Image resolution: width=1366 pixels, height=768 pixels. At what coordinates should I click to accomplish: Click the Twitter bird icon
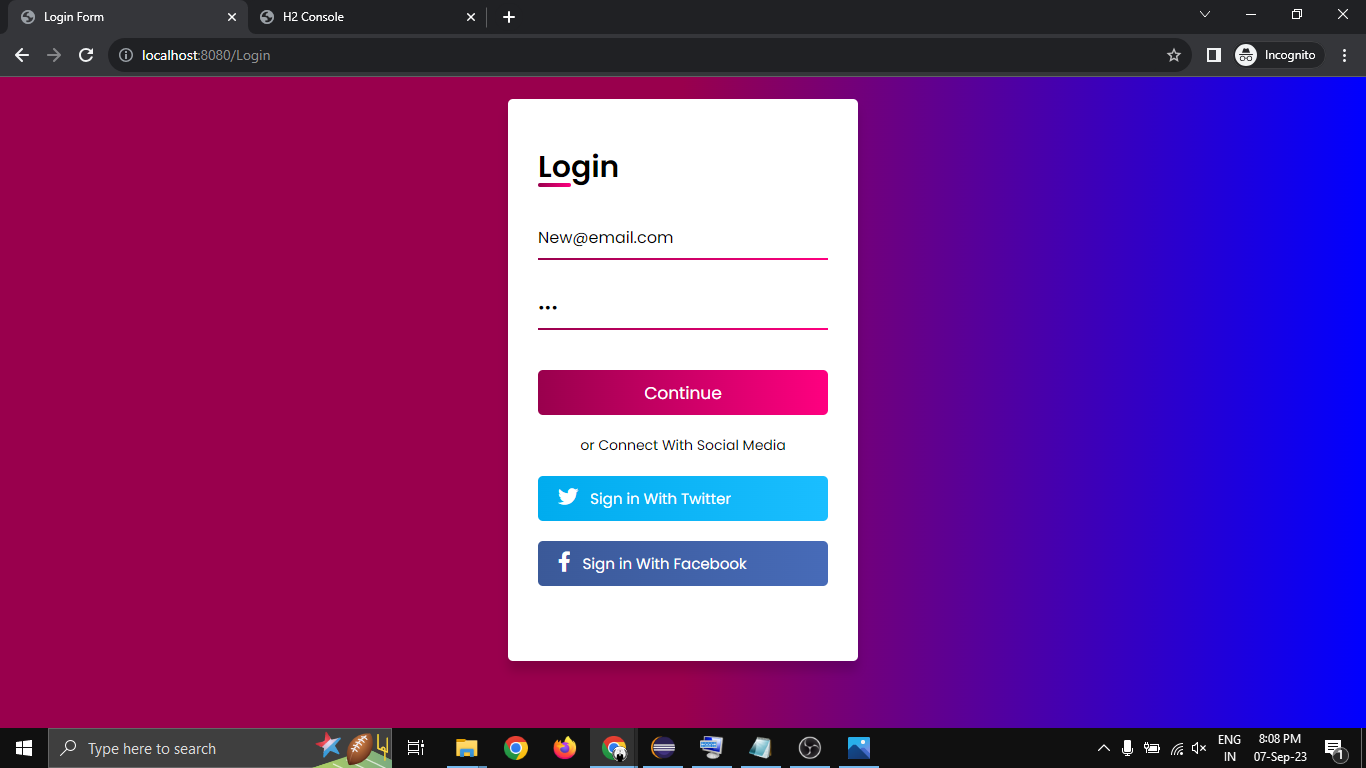point(568,497)
